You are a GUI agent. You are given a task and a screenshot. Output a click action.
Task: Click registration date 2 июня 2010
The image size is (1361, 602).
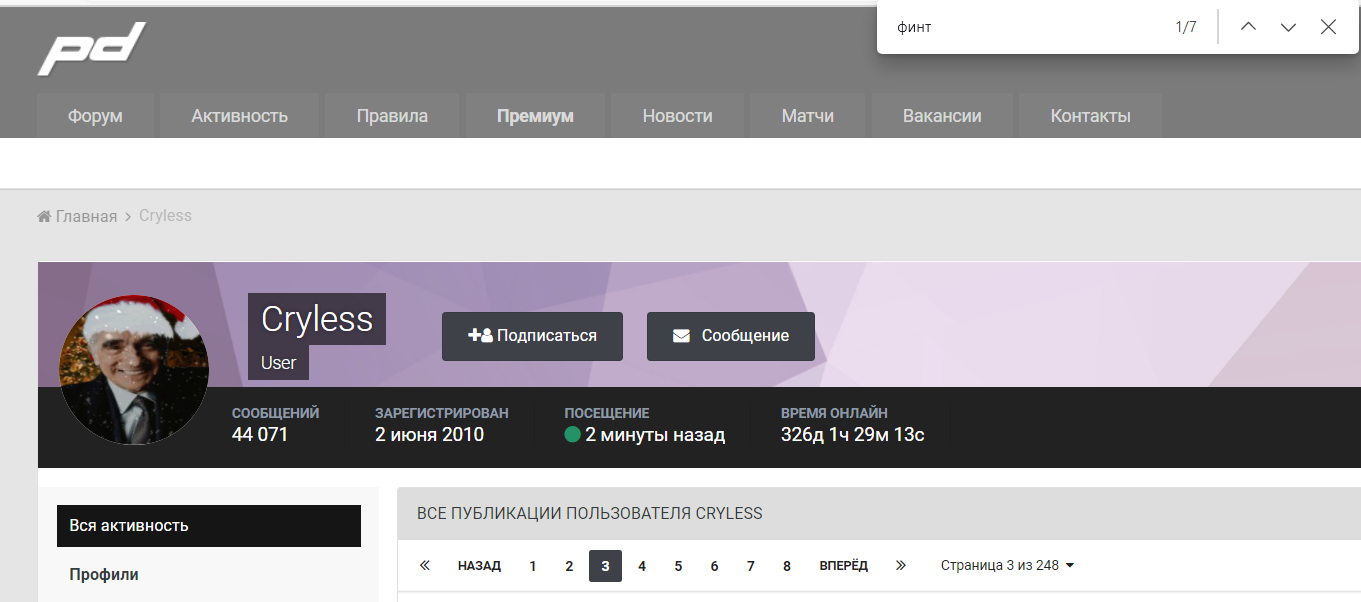pyautogui.click(x=429, y=435)
